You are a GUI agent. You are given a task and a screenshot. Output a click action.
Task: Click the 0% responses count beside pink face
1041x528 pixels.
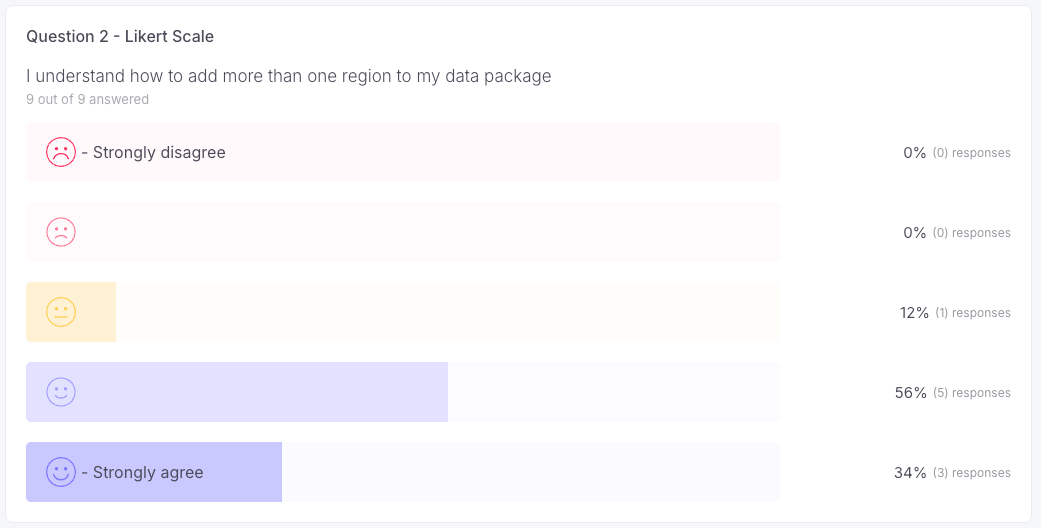click(x=957, y=233)
